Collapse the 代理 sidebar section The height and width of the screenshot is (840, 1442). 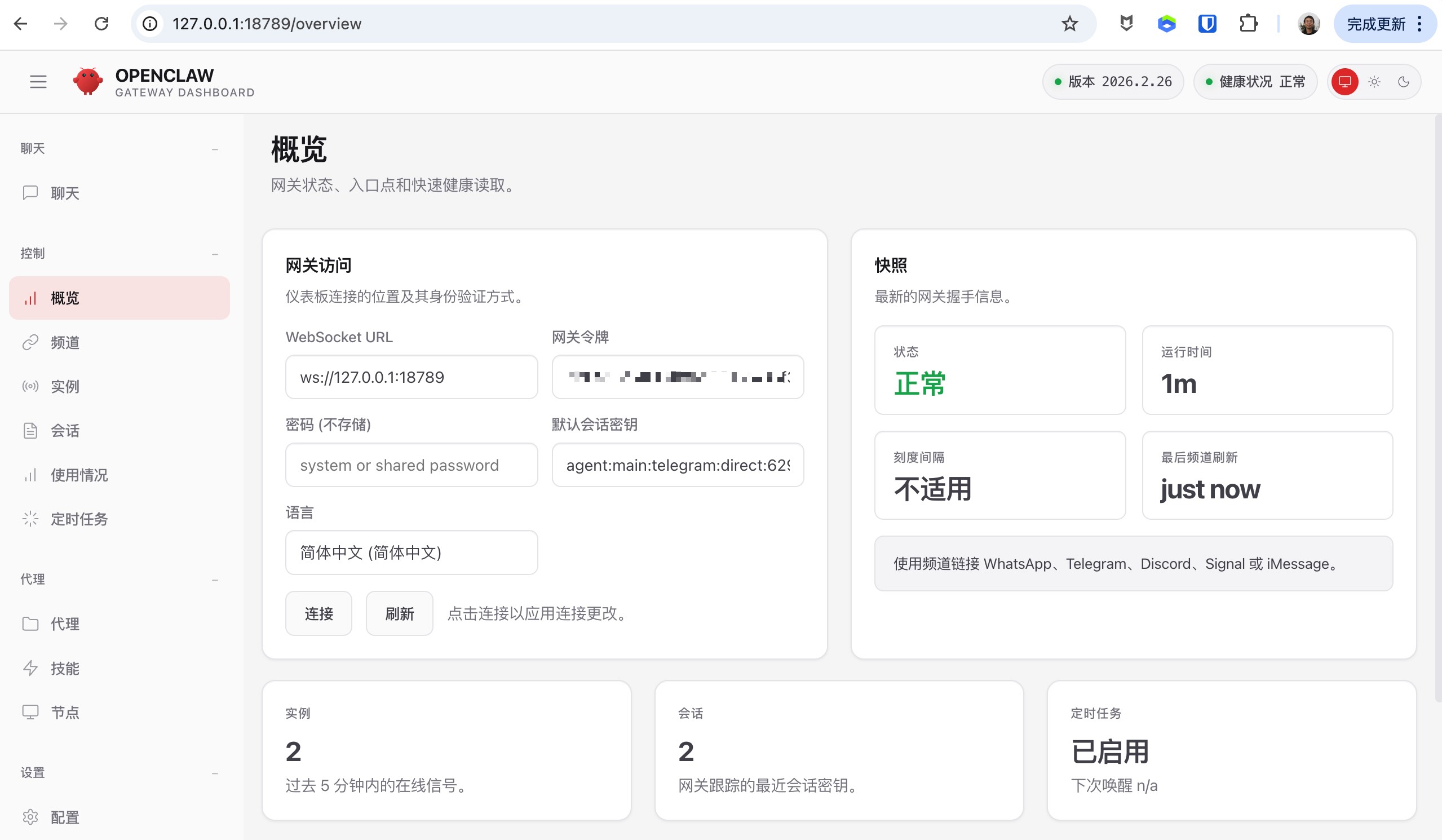tap(215, 580)
